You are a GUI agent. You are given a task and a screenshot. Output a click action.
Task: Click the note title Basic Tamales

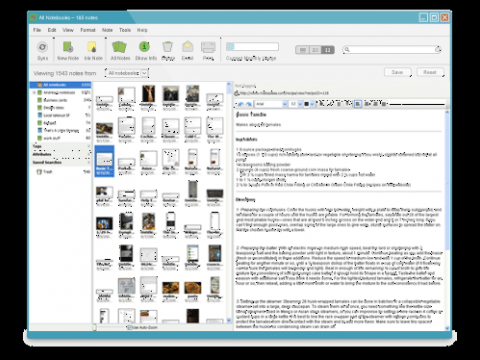tap(251, 115)
